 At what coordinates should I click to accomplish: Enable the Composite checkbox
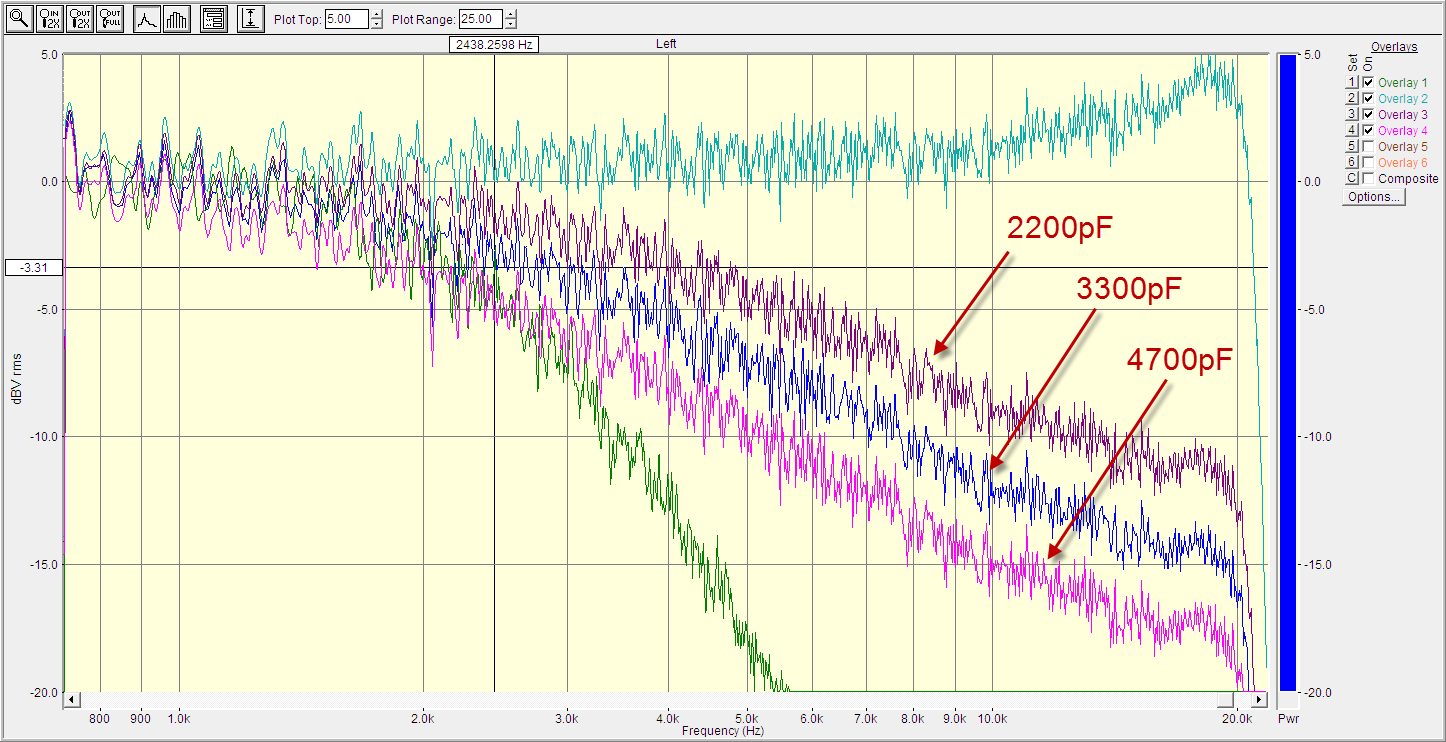point(1368,179)
